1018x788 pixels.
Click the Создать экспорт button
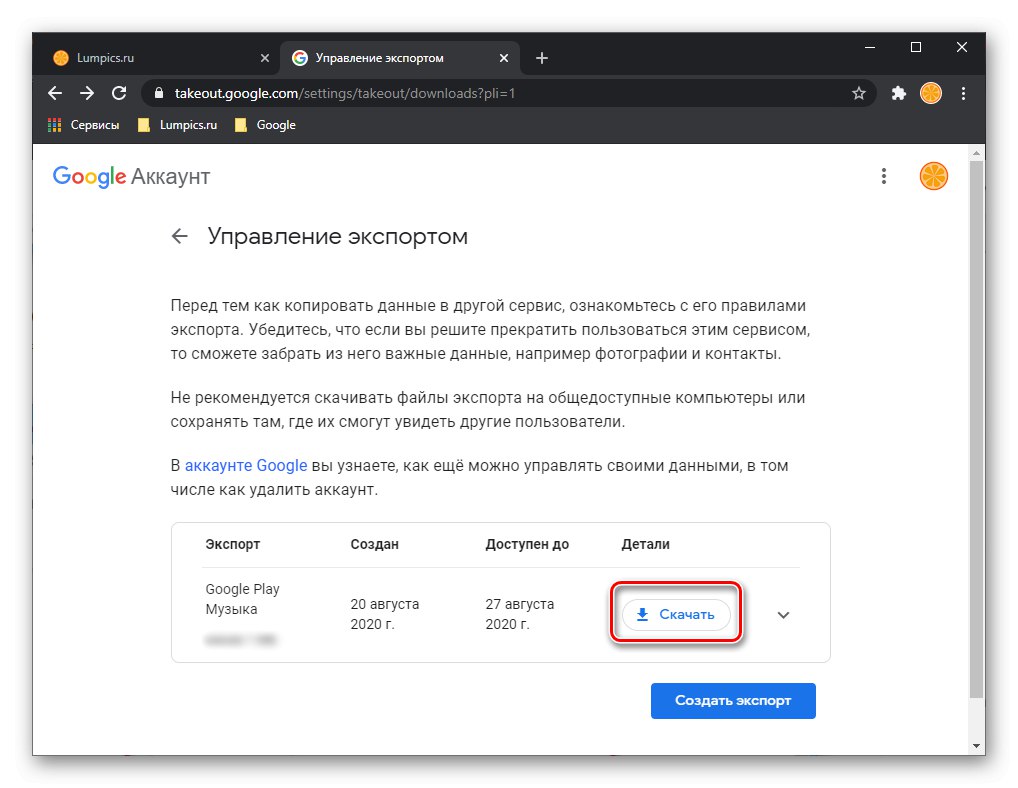pos(733,701)
